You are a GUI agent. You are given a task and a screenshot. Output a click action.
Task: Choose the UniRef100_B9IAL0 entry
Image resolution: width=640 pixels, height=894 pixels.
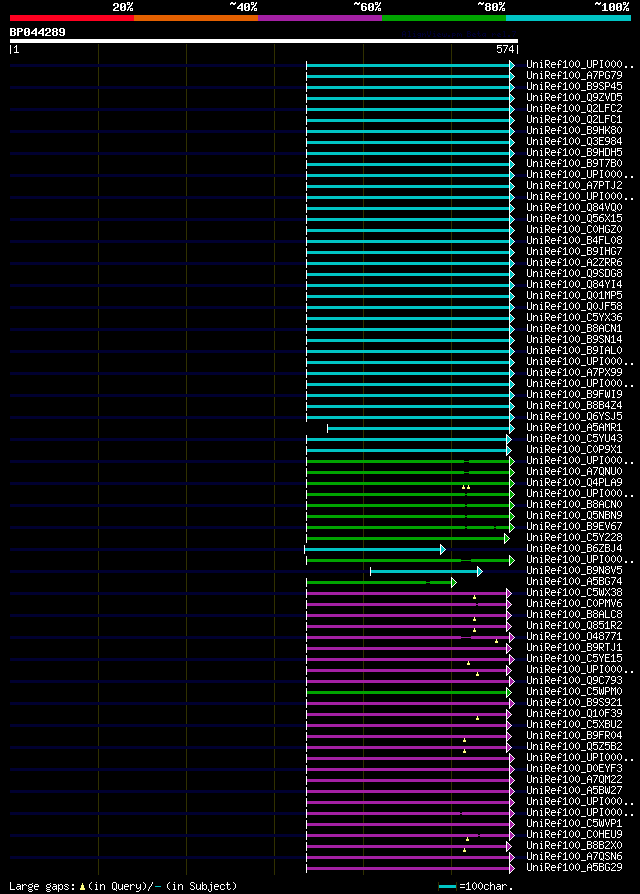(574, 351)
